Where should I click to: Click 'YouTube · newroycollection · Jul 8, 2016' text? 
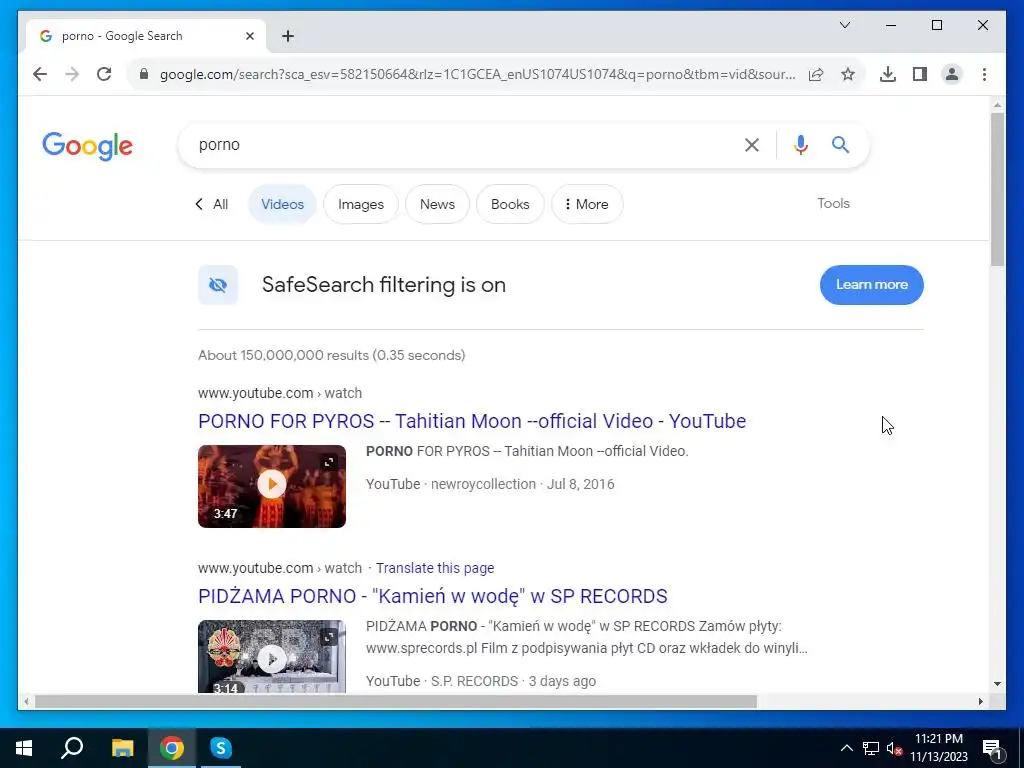coord(490,485)
